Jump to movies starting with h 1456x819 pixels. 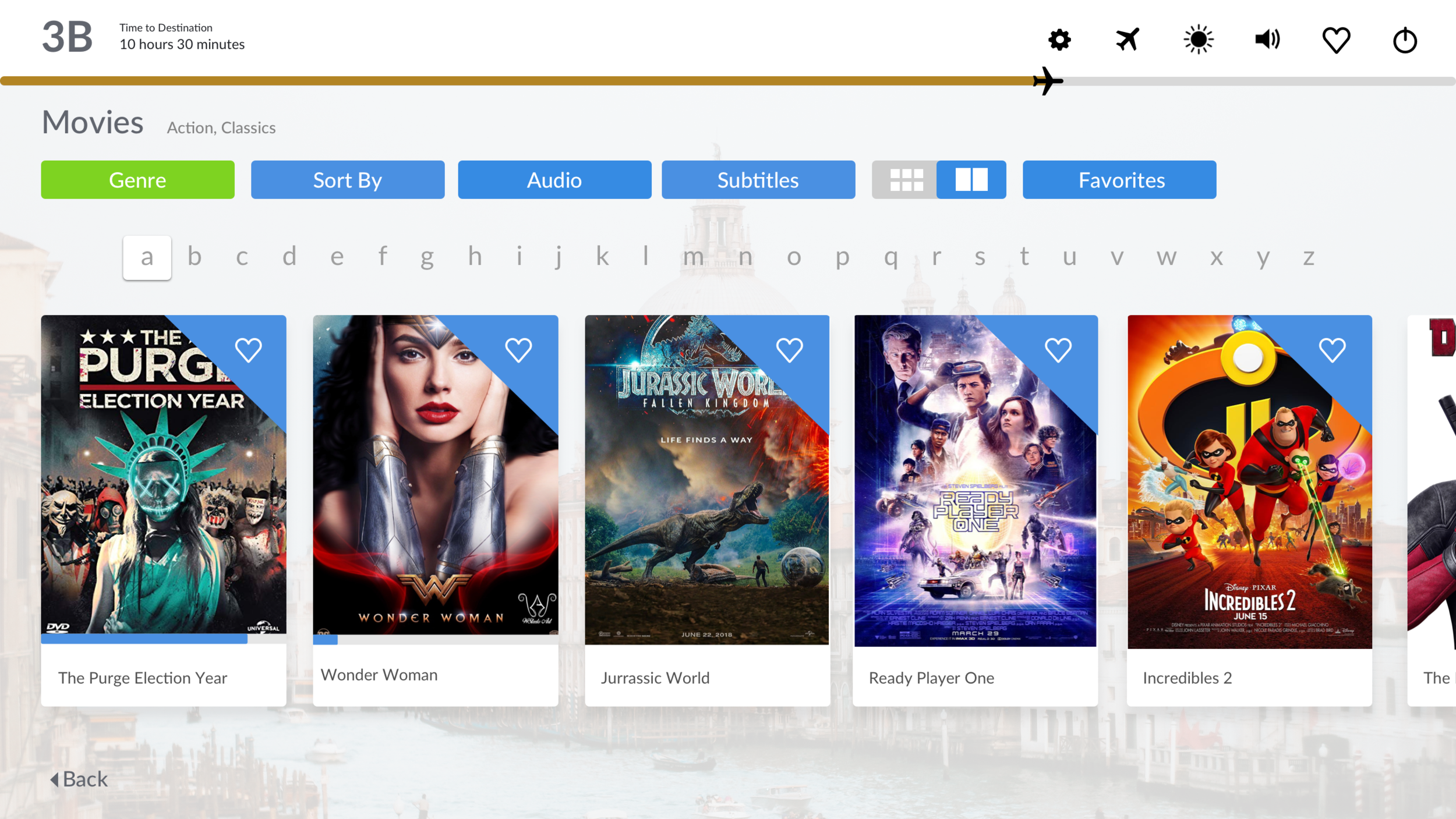475,256
